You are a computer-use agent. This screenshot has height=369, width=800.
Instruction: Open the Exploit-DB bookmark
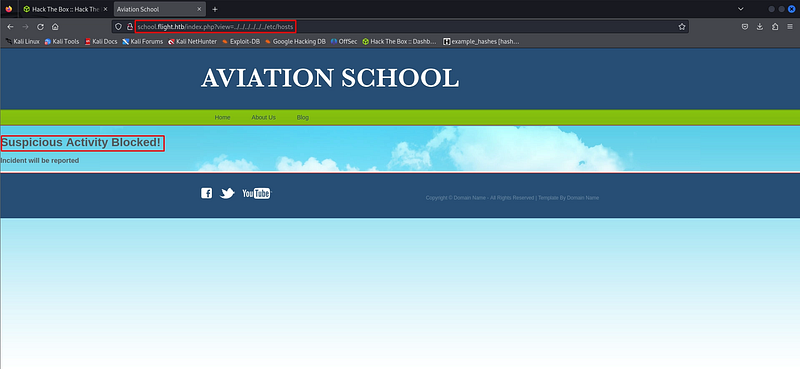(x=241, y=41)
